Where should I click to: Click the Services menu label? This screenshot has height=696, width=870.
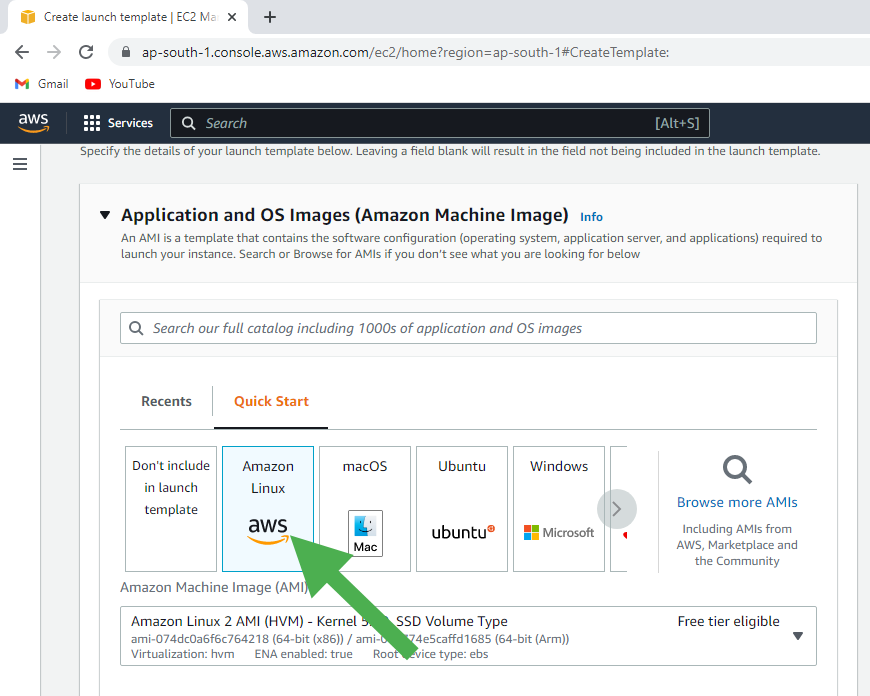(x=130, y=123)
